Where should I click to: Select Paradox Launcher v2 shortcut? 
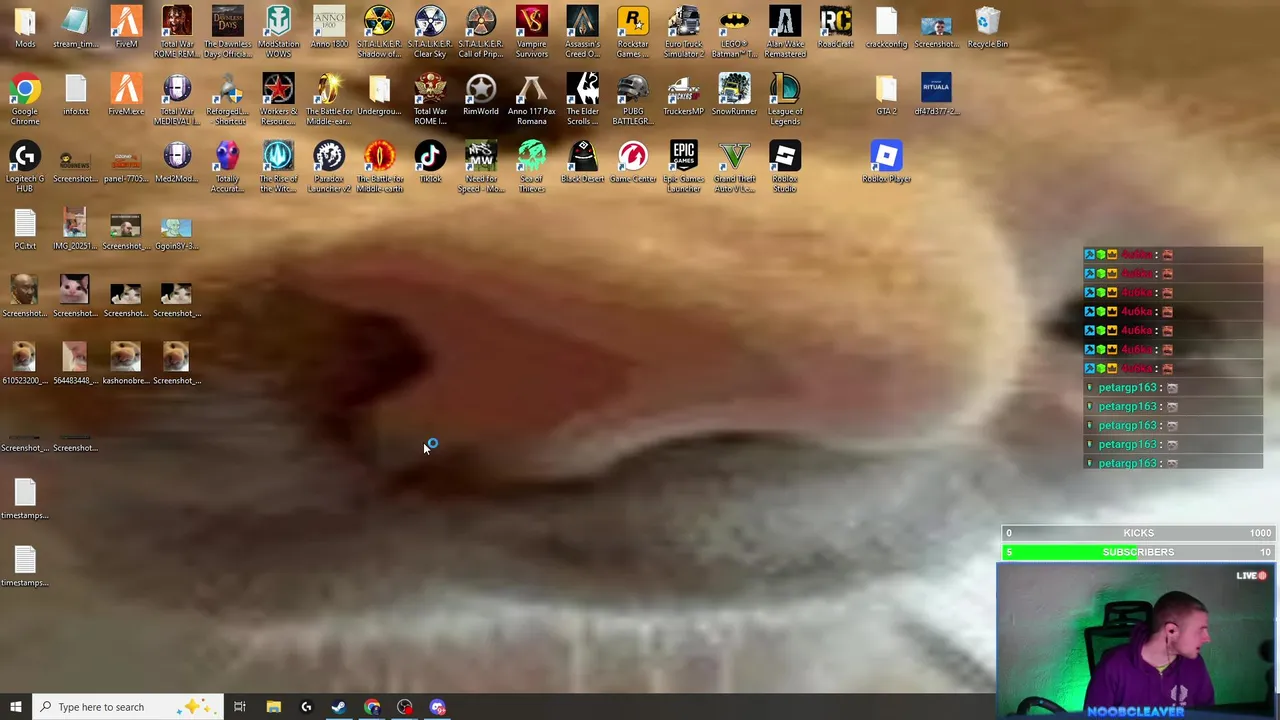click(328, 167)
